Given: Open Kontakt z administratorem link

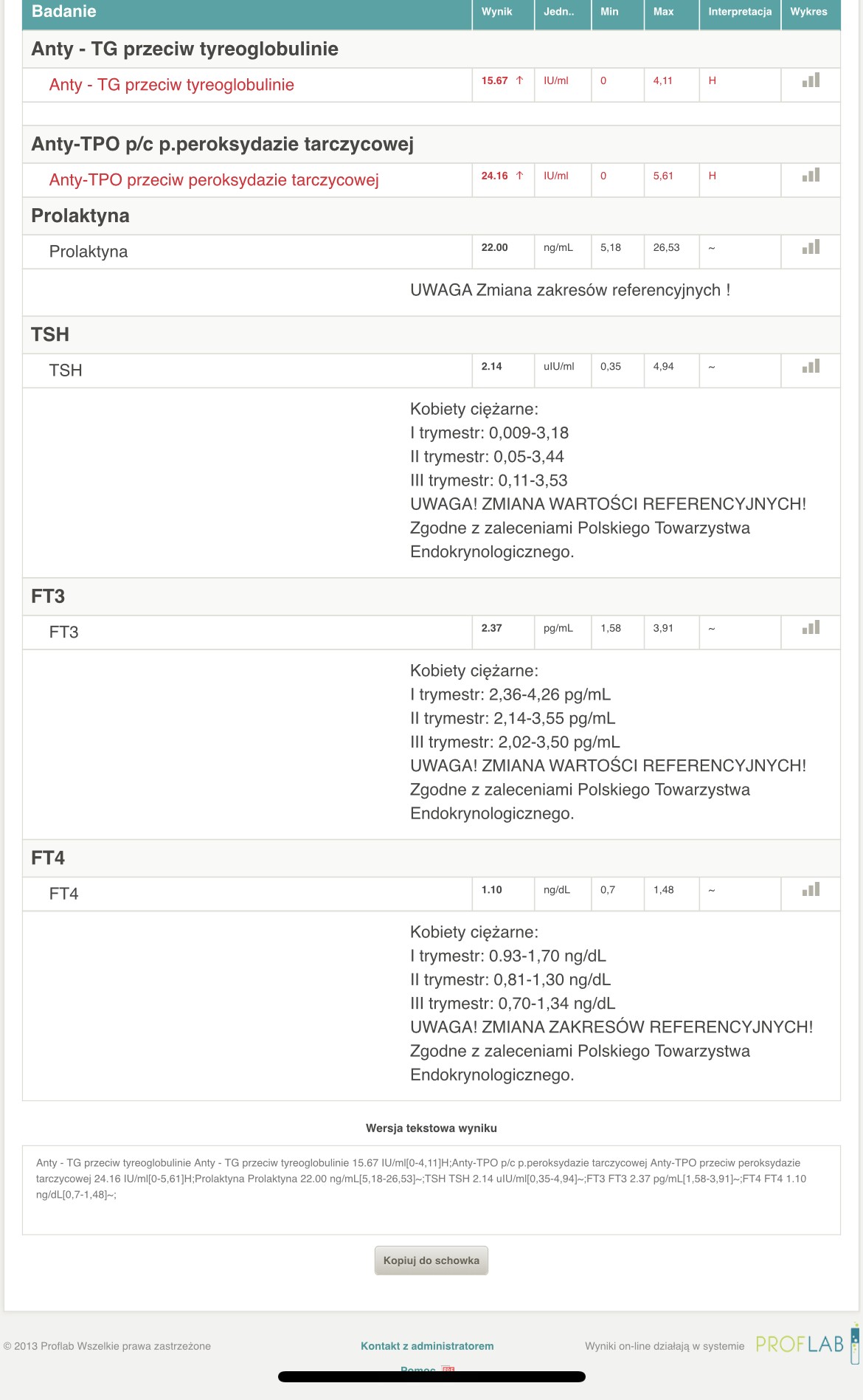Looking at the screenshot, I should [x=427, y=1345].
